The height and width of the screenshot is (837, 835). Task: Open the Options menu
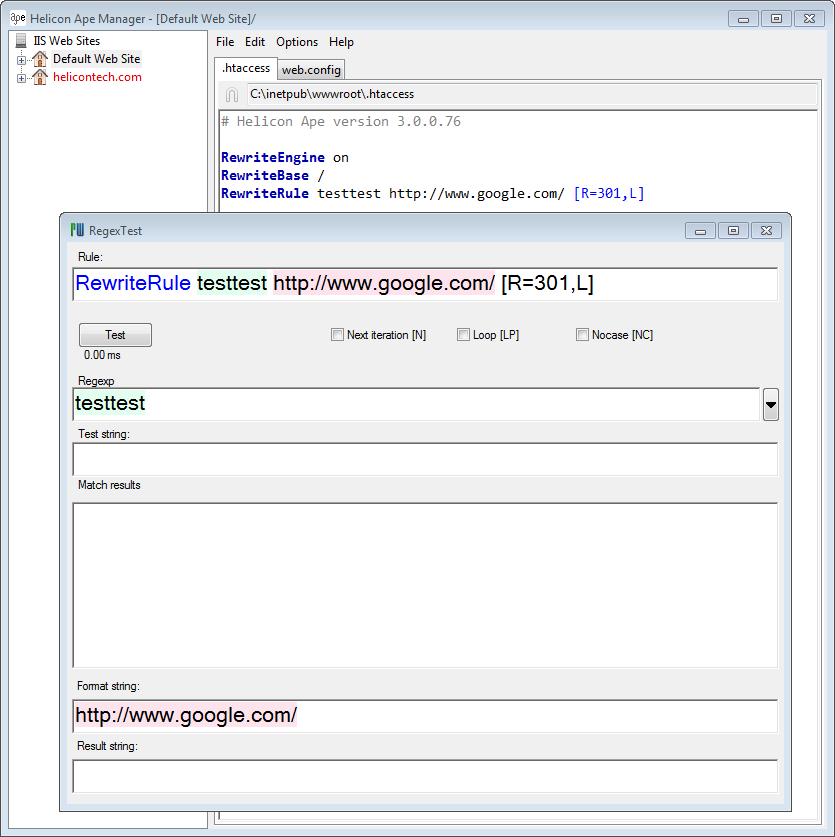(297, 42)
